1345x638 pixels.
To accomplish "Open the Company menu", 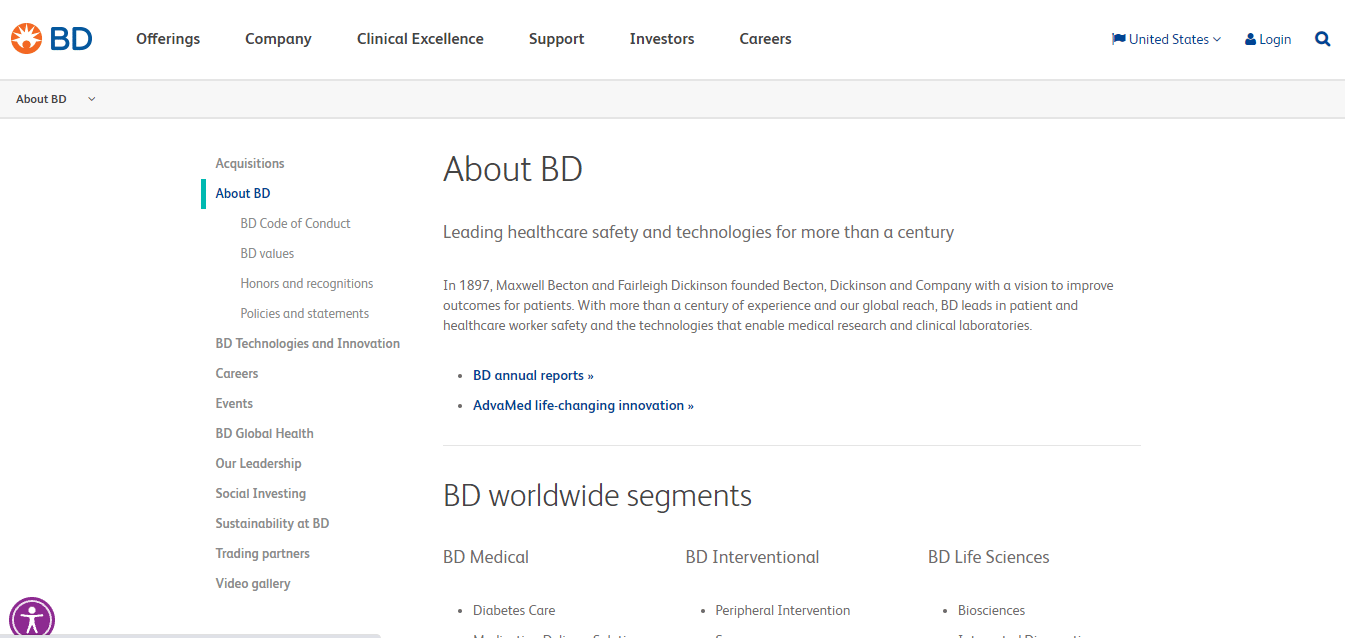I will 278,39.
